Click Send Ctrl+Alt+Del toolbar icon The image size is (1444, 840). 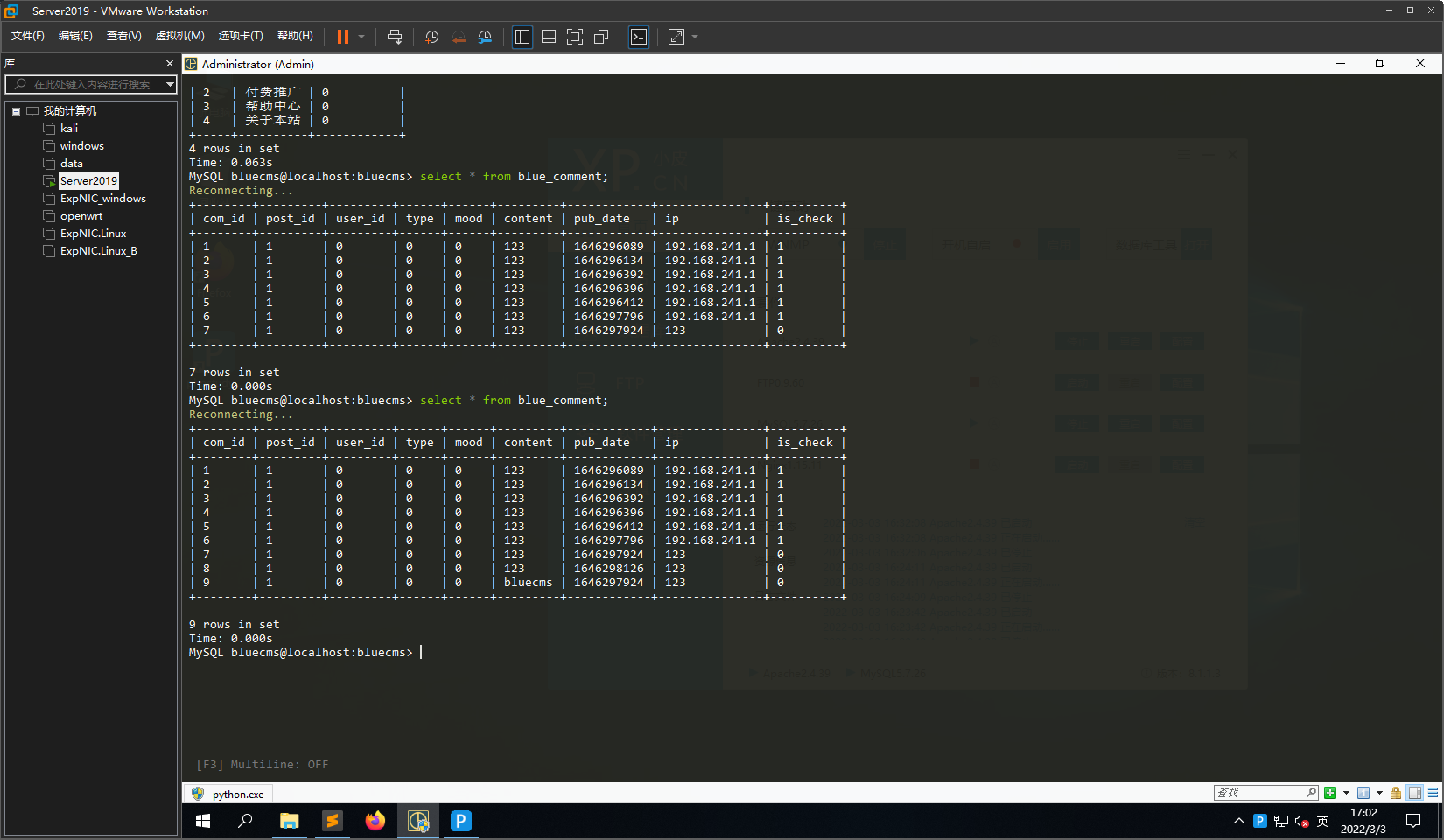[395, 37]
